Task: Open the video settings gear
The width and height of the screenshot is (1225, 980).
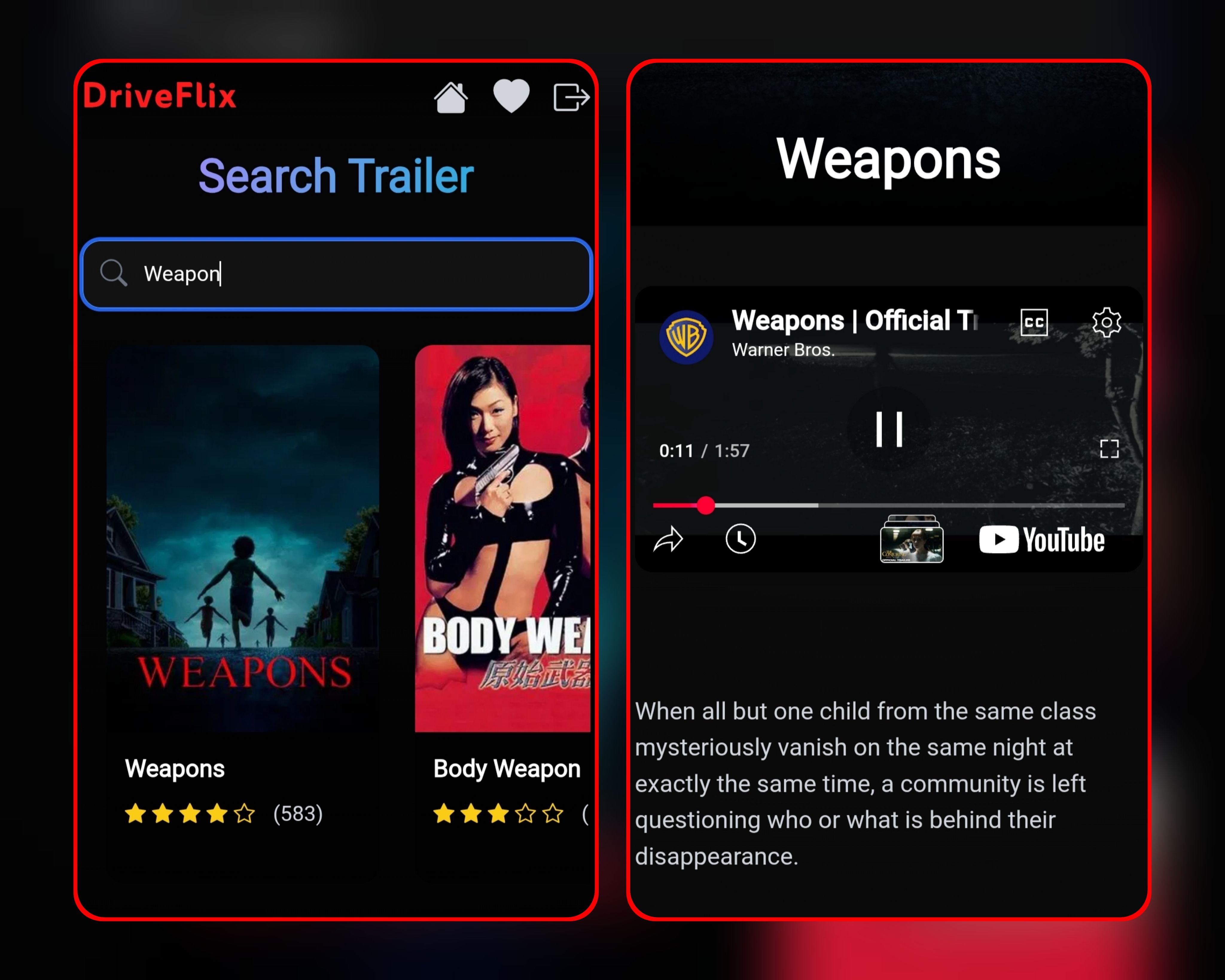Action: 1107,322
